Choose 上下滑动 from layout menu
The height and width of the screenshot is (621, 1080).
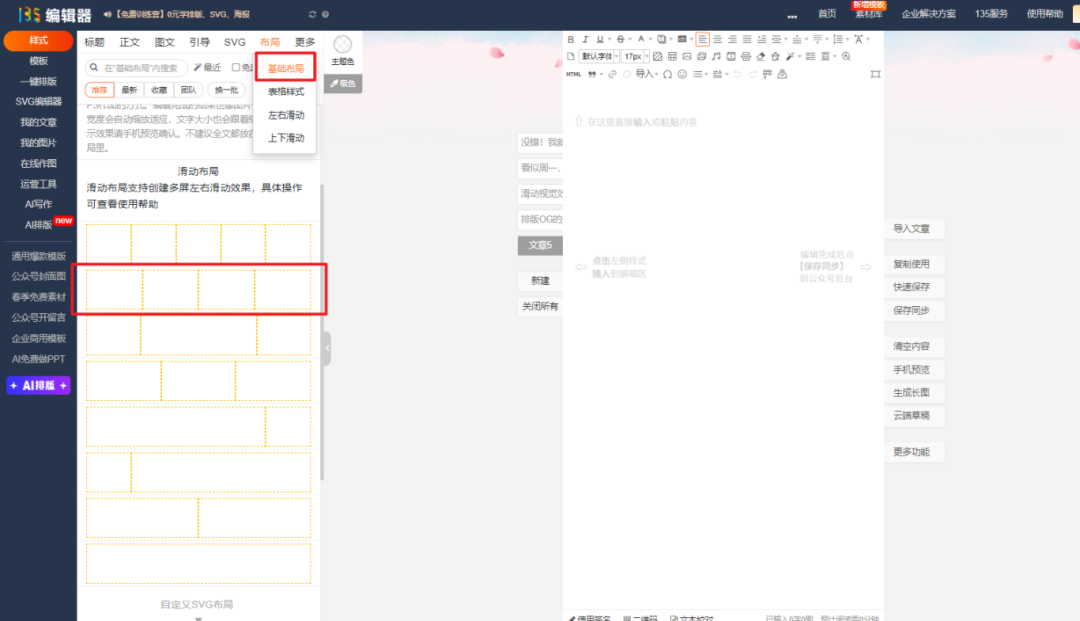(286, 138)
